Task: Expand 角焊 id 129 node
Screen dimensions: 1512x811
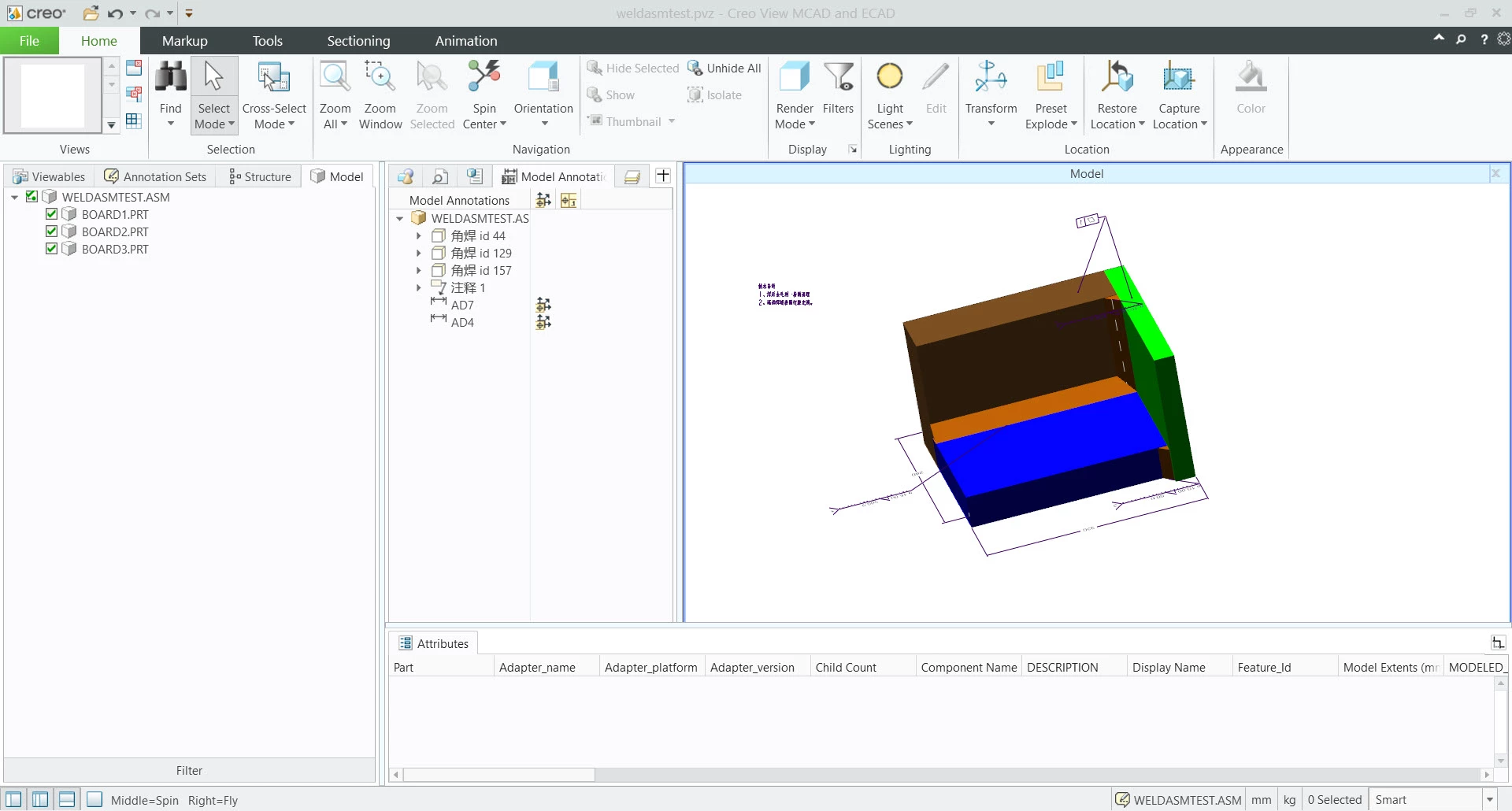Action: pos(419,253)
